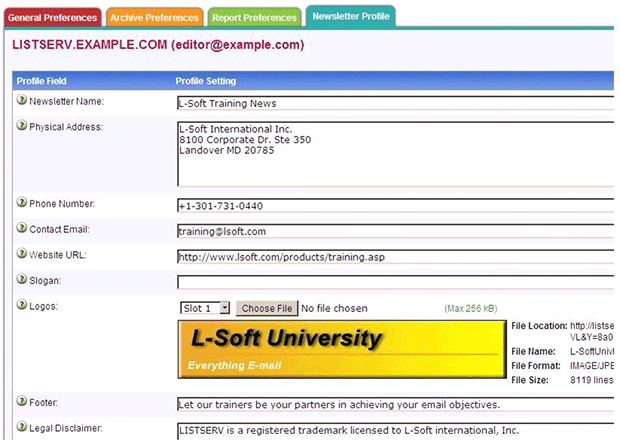Click the '8119 lines' file size value
The height and width of the screenshot is (445, 620).
(x=592, y=380)
